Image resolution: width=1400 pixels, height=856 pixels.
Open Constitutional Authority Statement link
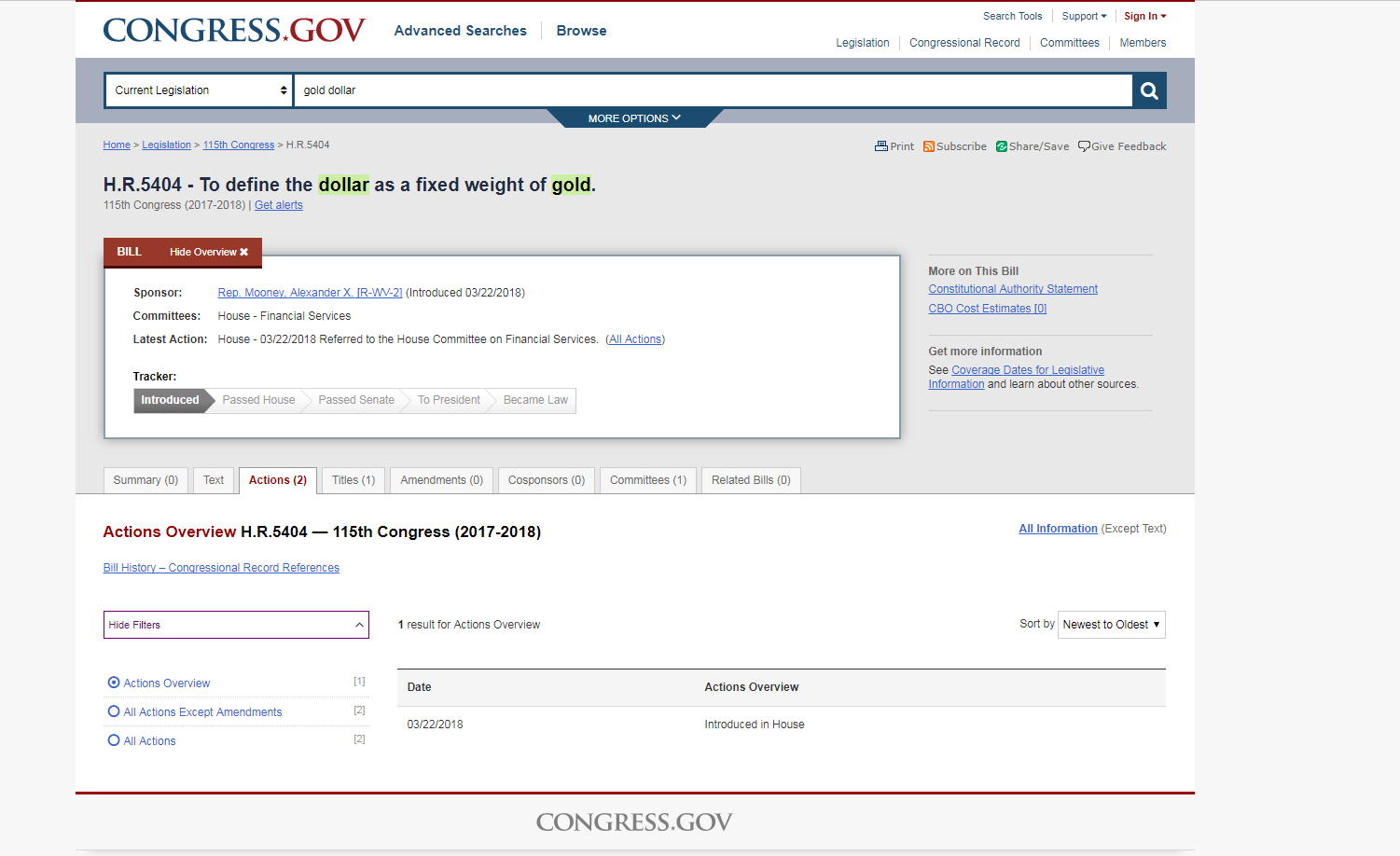coord(1013,289)
